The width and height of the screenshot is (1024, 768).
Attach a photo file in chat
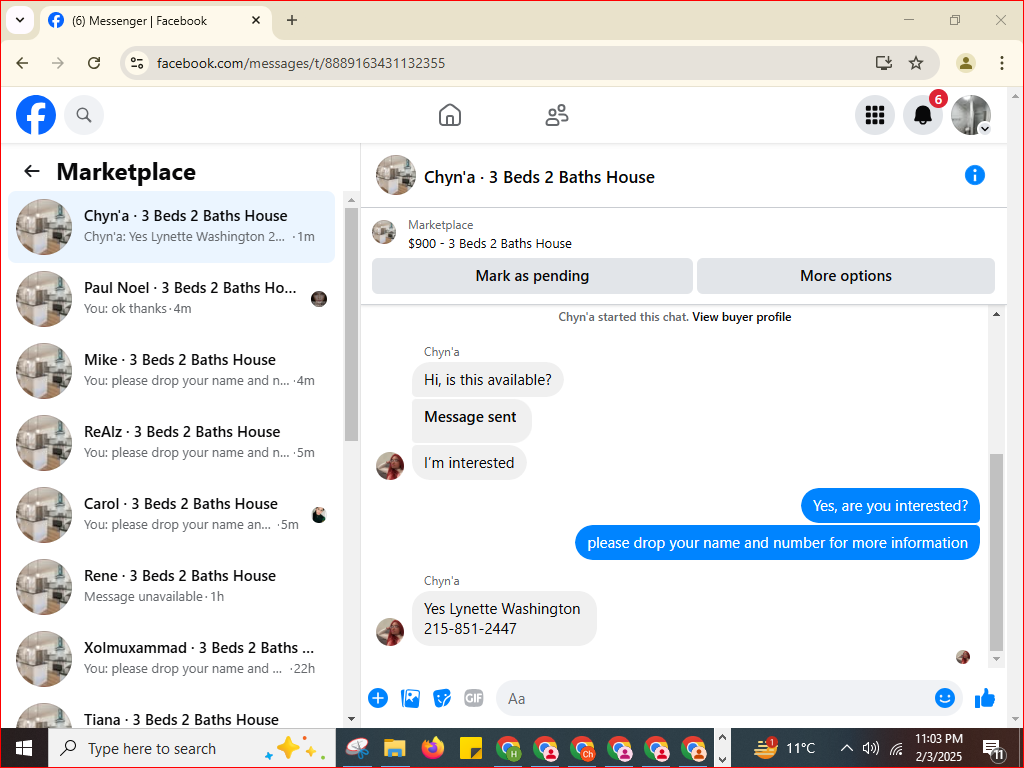[410, 698]
